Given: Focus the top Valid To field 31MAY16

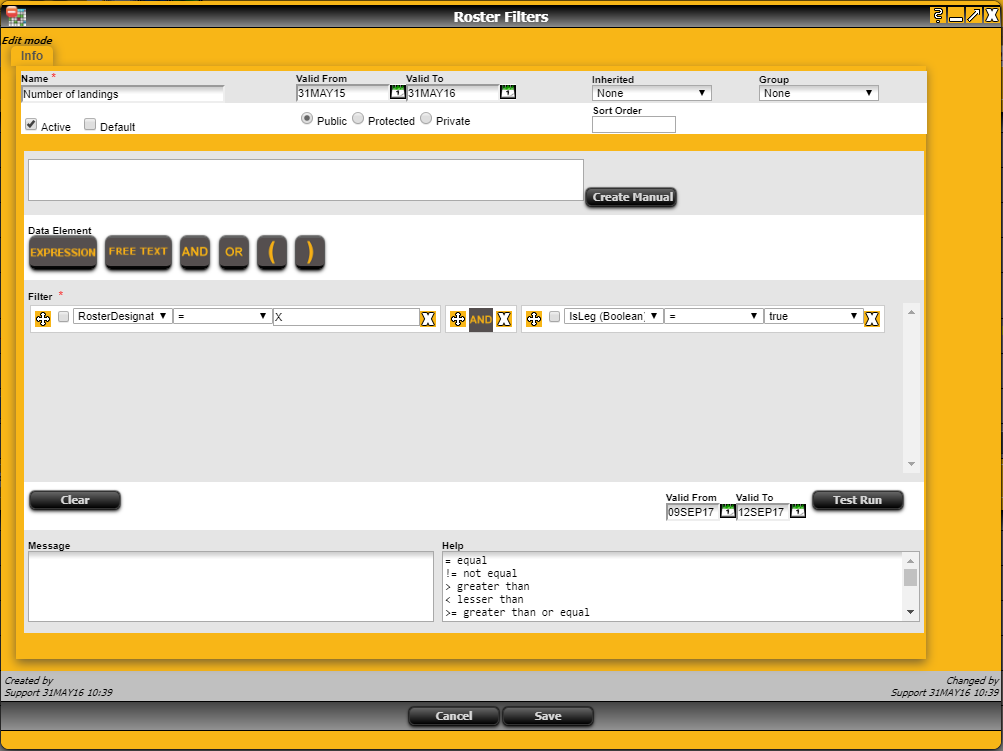Looking at the screenshot, I should [x=453, y=93].
